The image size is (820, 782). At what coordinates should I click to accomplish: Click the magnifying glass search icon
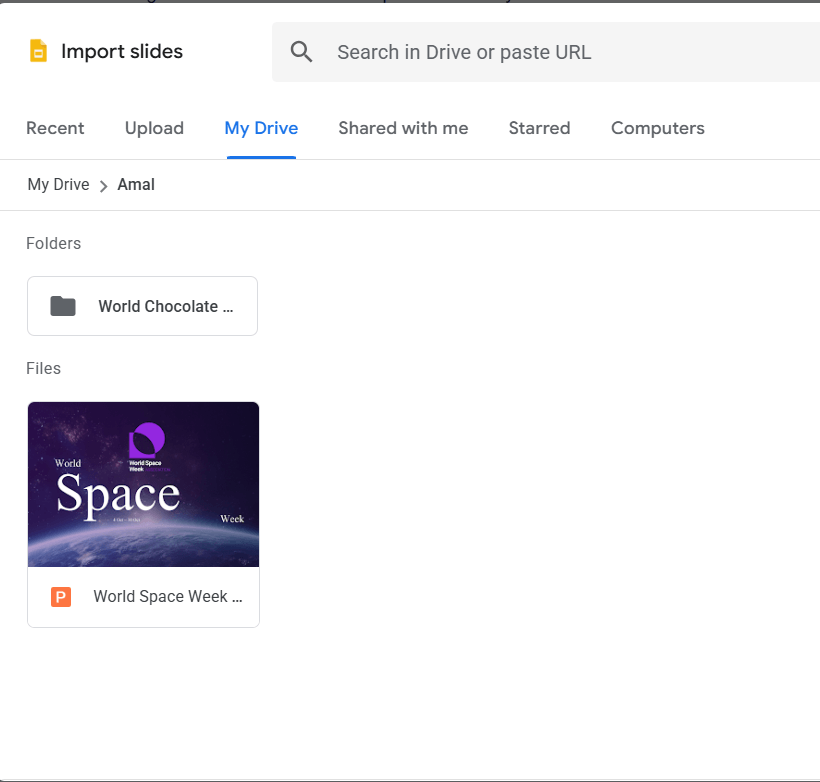point(301,52)
